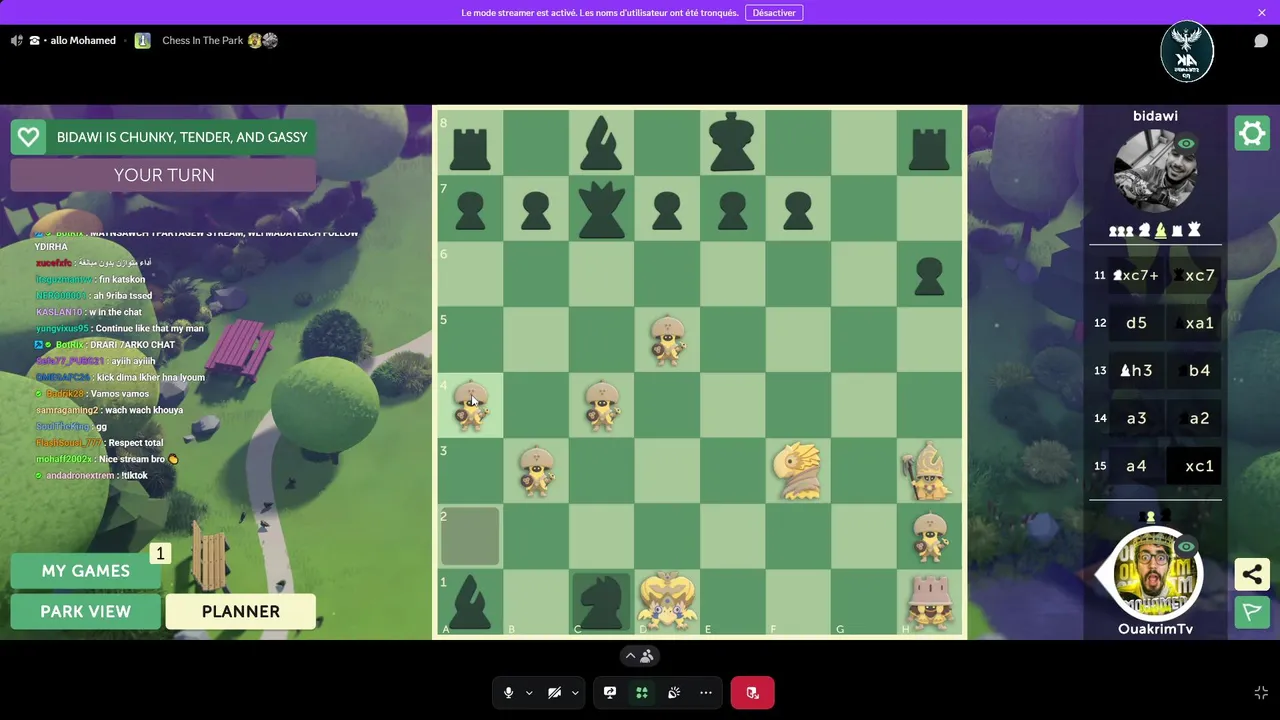Select the white pawn on h2
The width and height of the screenshot is (1280, 720).
[x=929, y=537]
